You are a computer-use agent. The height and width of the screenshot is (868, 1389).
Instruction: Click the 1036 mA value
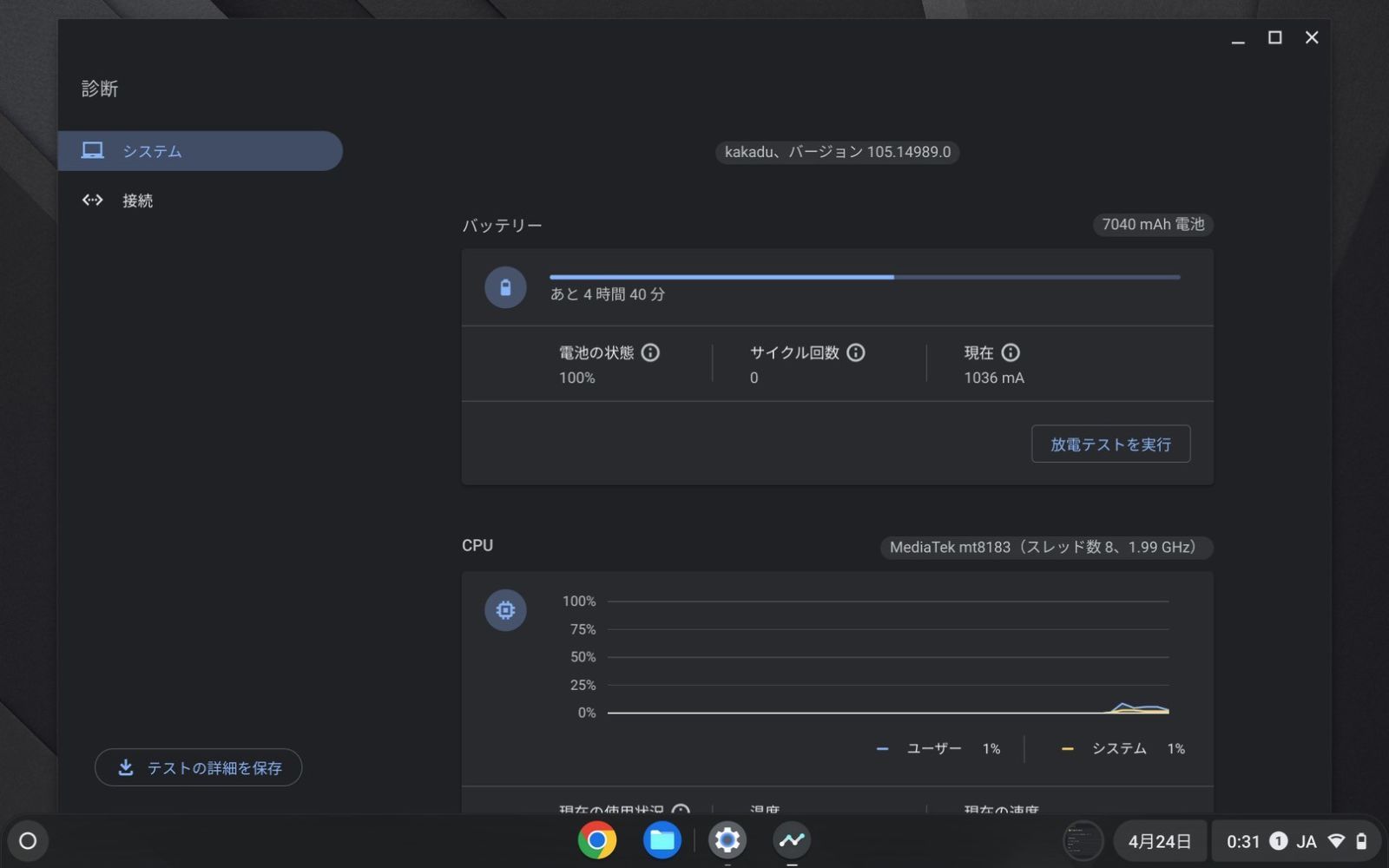point(994,378)
